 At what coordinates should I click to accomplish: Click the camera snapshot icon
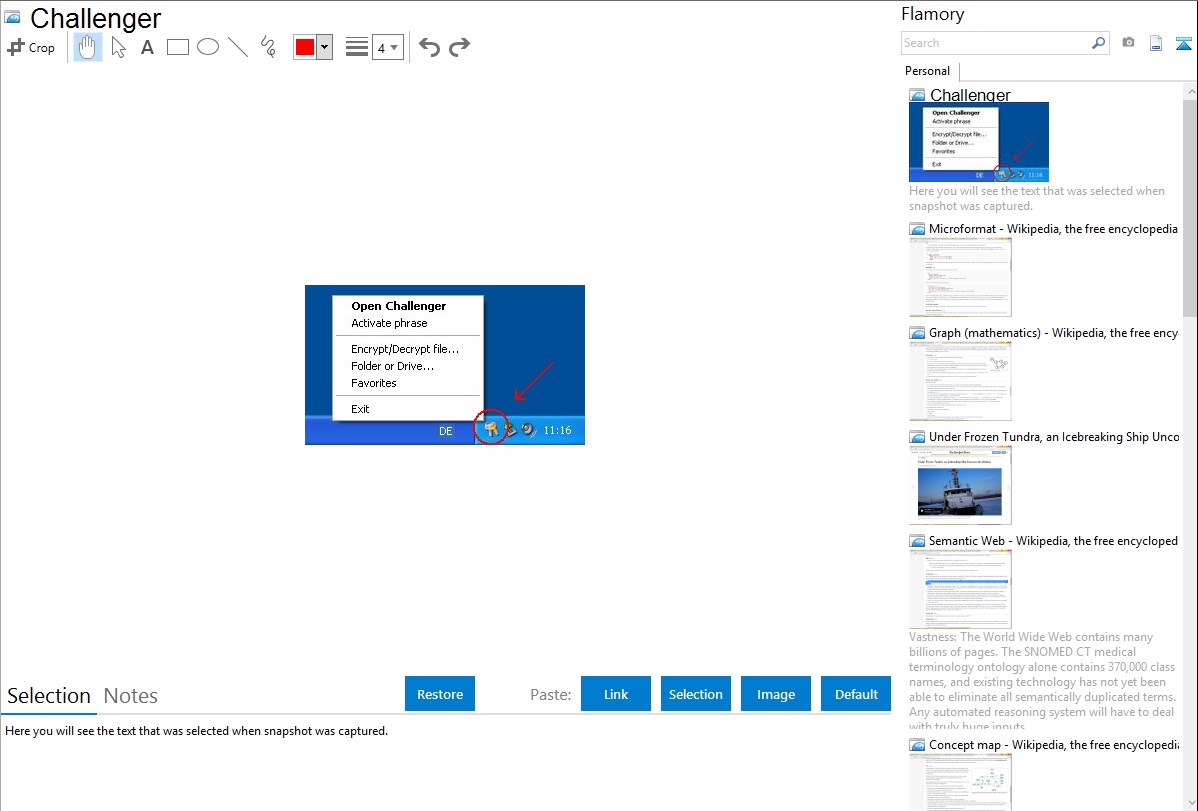[1128, 43]
